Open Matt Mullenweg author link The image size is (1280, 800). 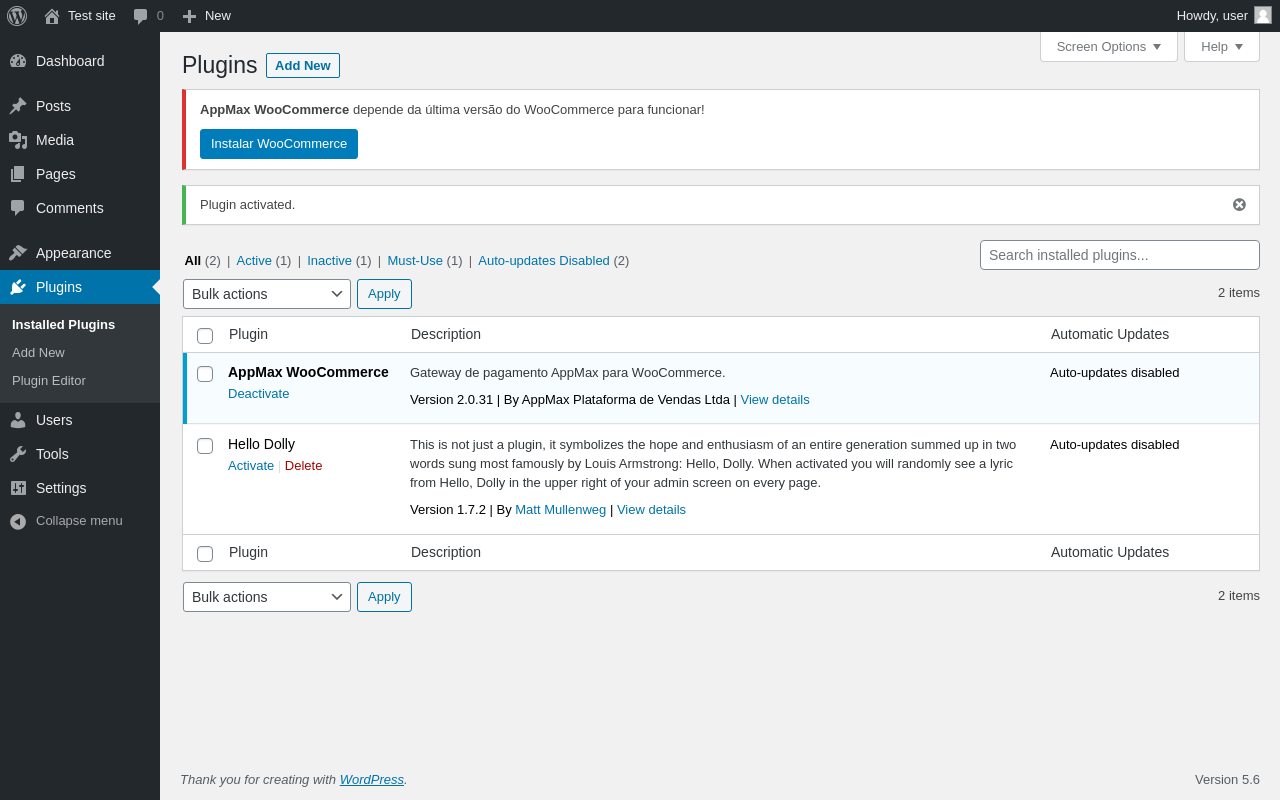561,510
